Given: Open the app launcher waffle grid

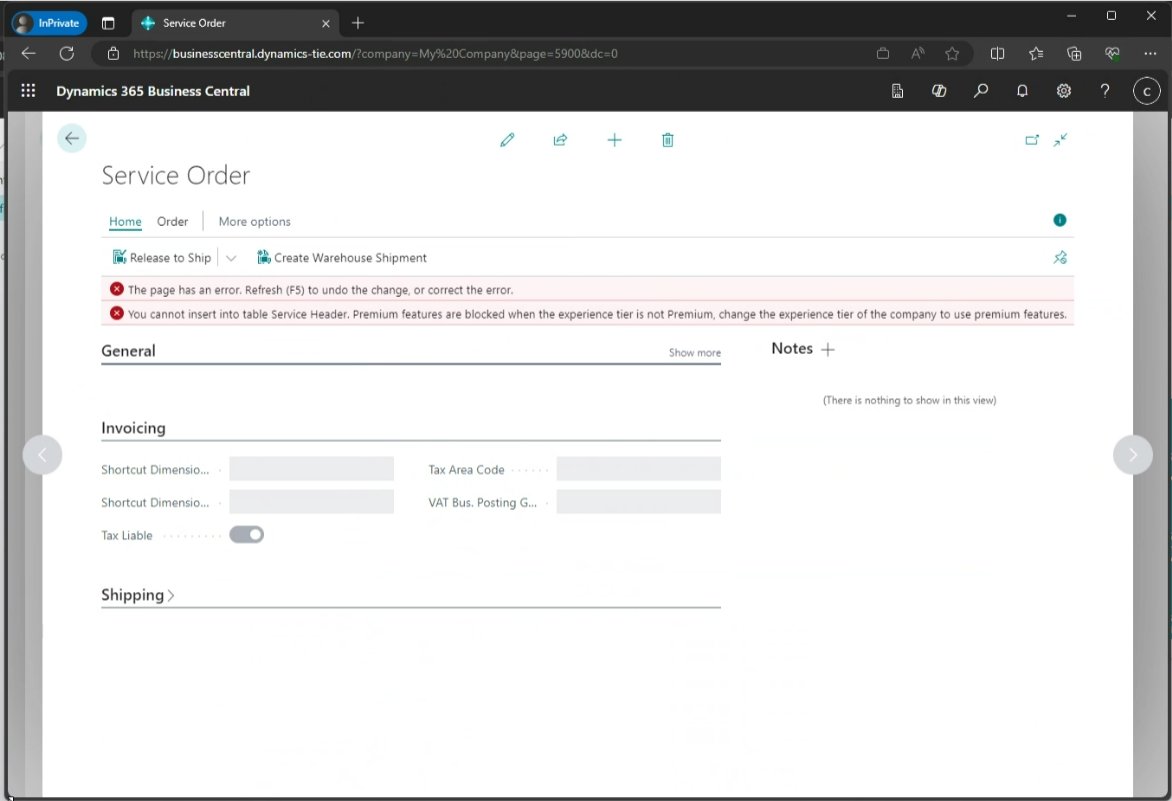Looking at the screenshot, I should click(x=28, y=90).
